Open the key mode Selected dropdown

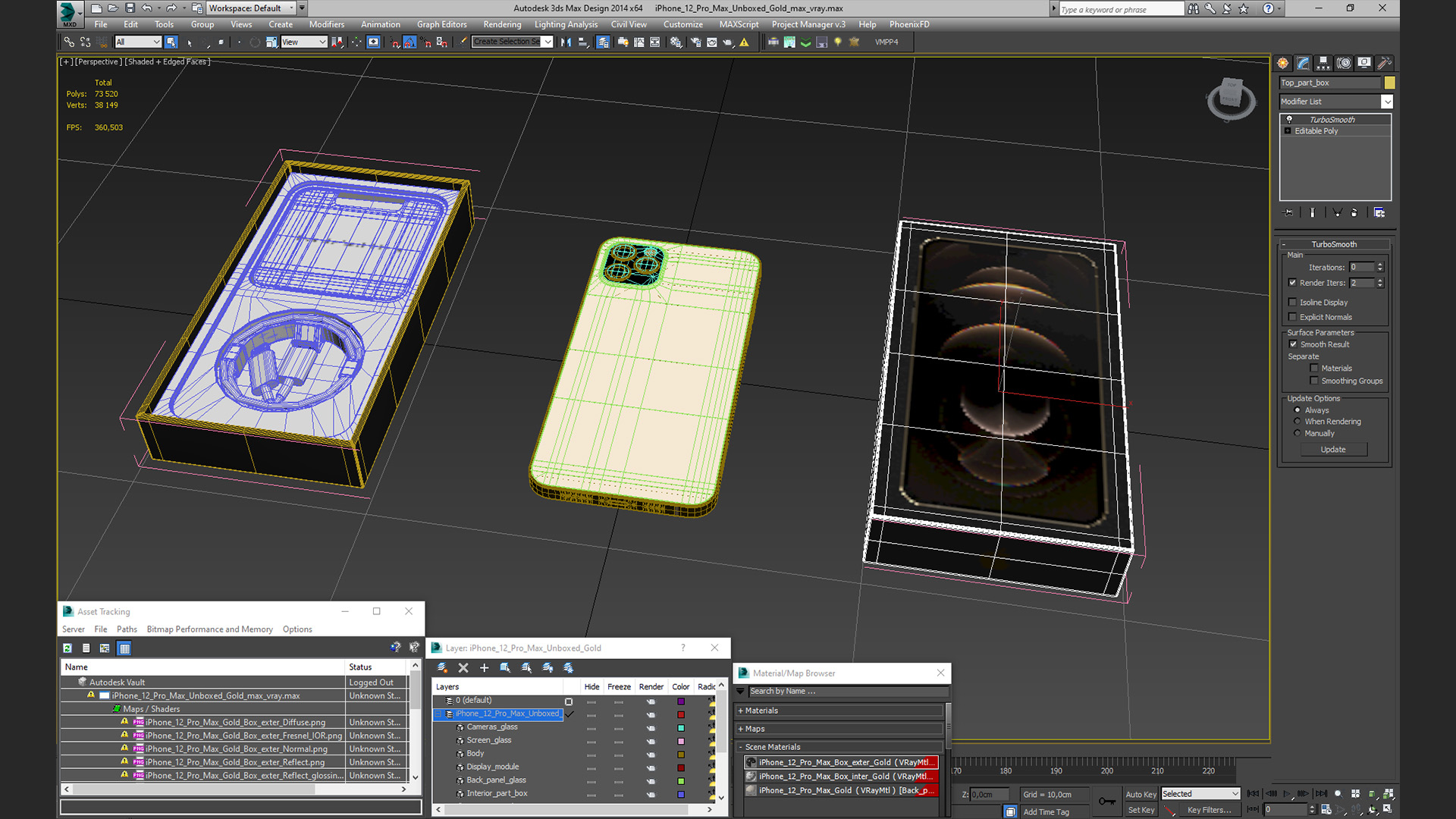[x=1200, y=794]
